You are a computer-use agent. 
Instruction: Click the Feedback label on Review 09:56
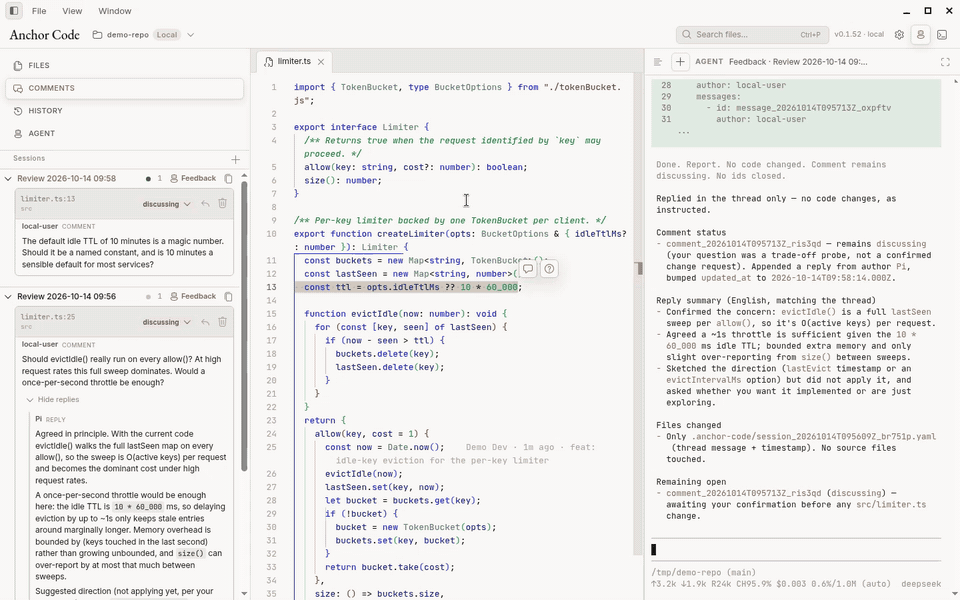(198, 297)
